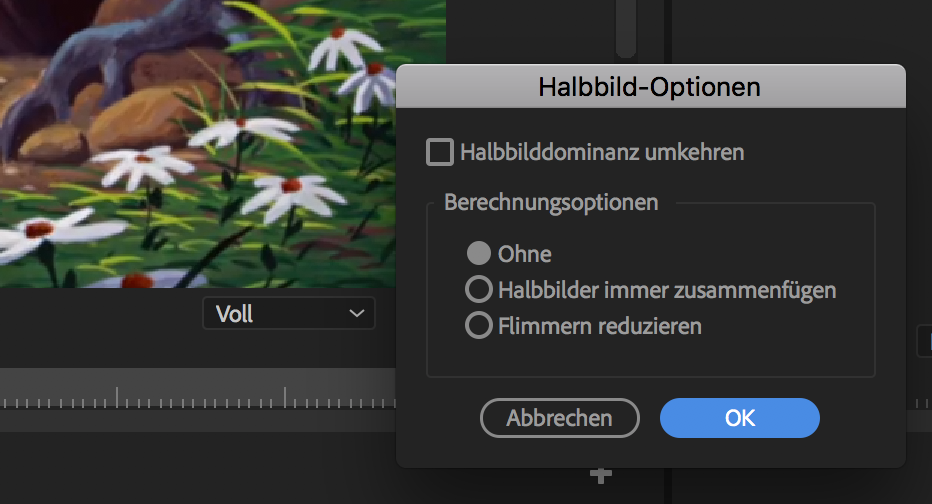932x504 pixels.
Task: Click the first tall tick on the timeline ruler
Action: pyautogui.click(x=117, y=396)
